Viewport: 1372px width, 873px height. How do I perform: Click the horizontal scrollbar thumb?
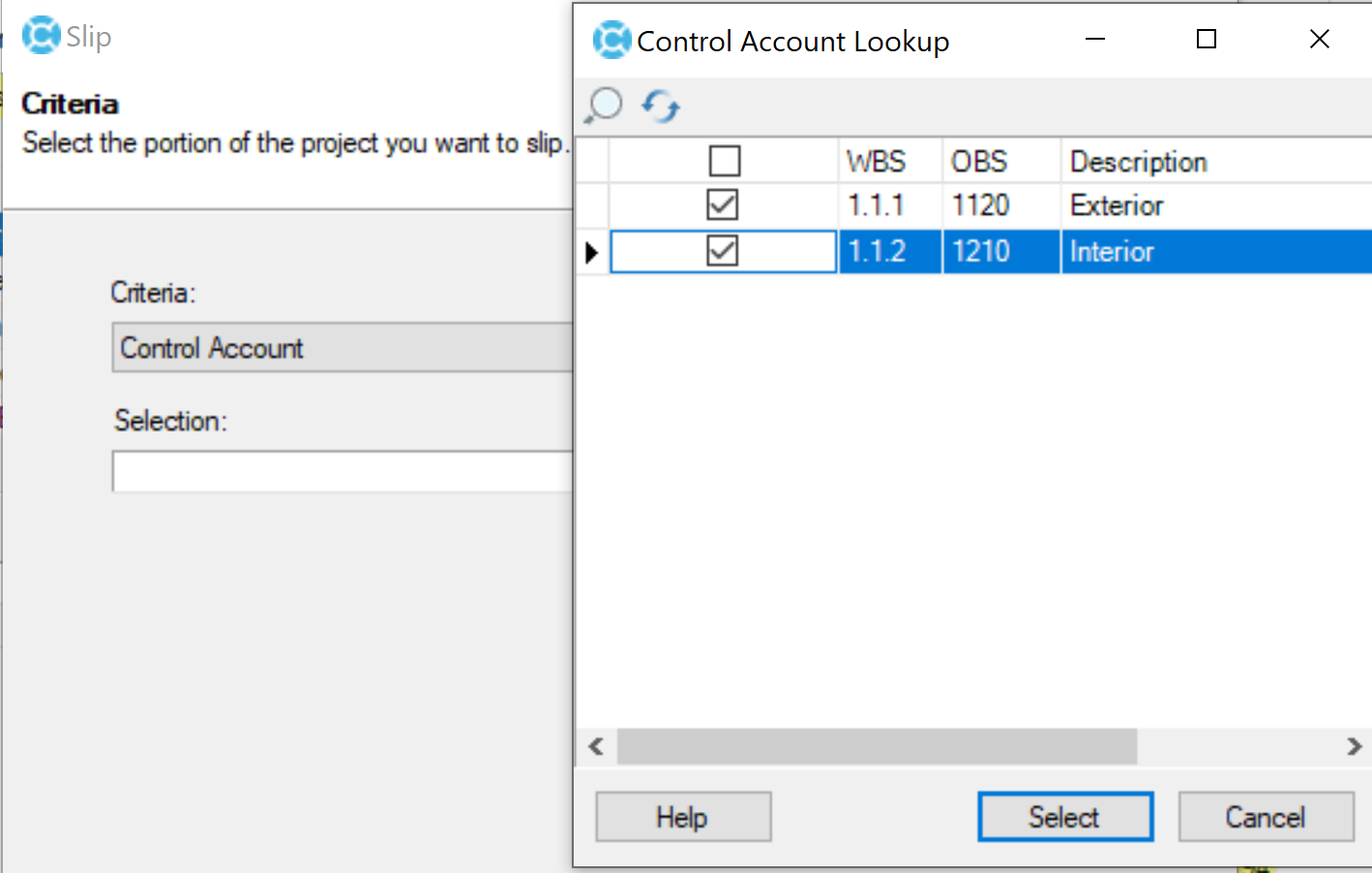[877, 746]
